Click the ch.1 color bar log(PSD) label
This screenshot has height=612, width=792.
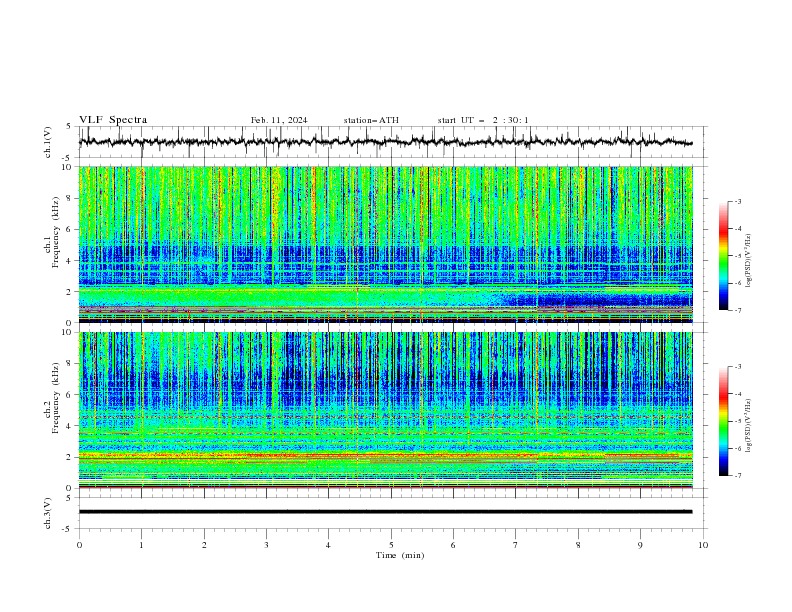pos(748,261)
